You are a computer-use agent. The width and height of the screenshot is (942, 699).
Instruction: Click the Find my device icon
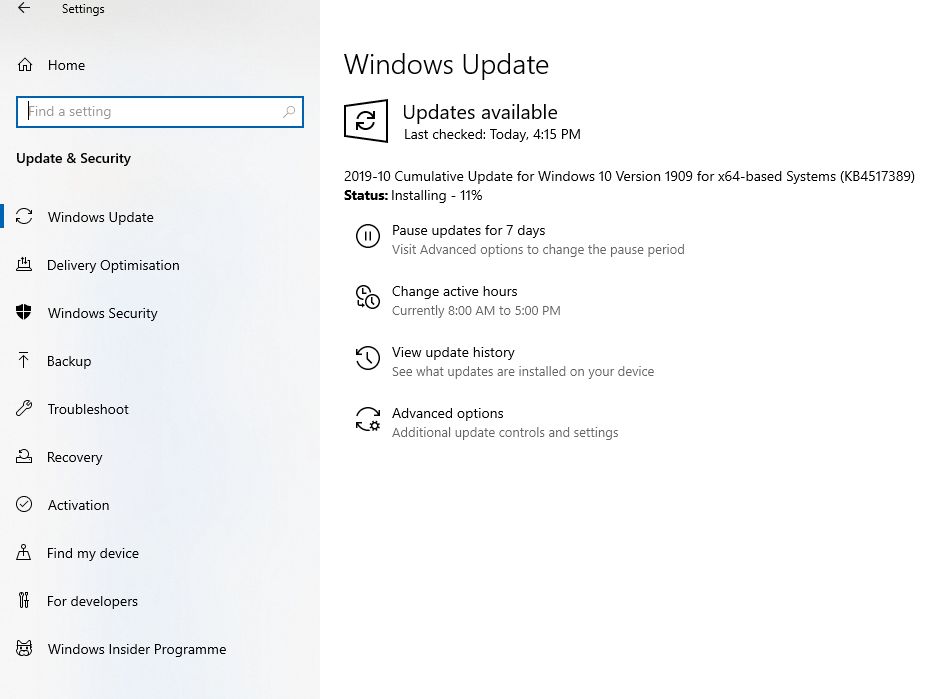click(x=23, y=552)
